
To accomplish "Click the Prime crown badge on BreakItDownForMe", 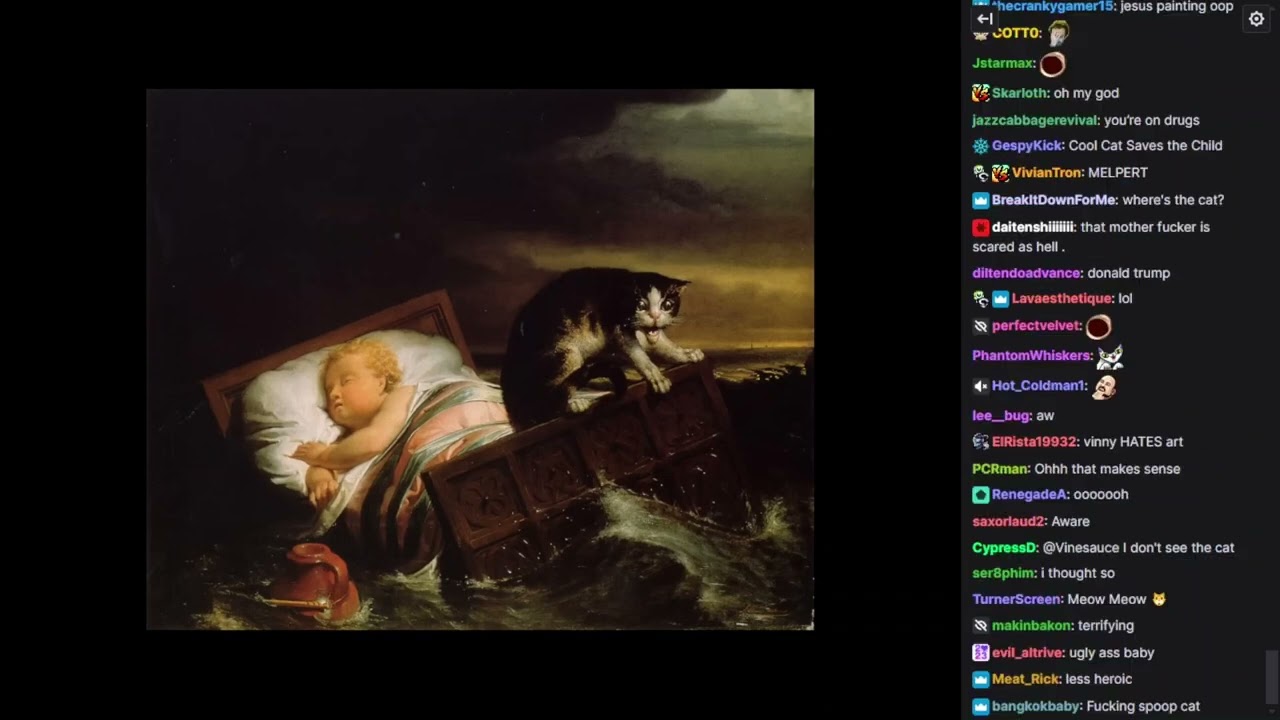I will click(x=980, y=200).
